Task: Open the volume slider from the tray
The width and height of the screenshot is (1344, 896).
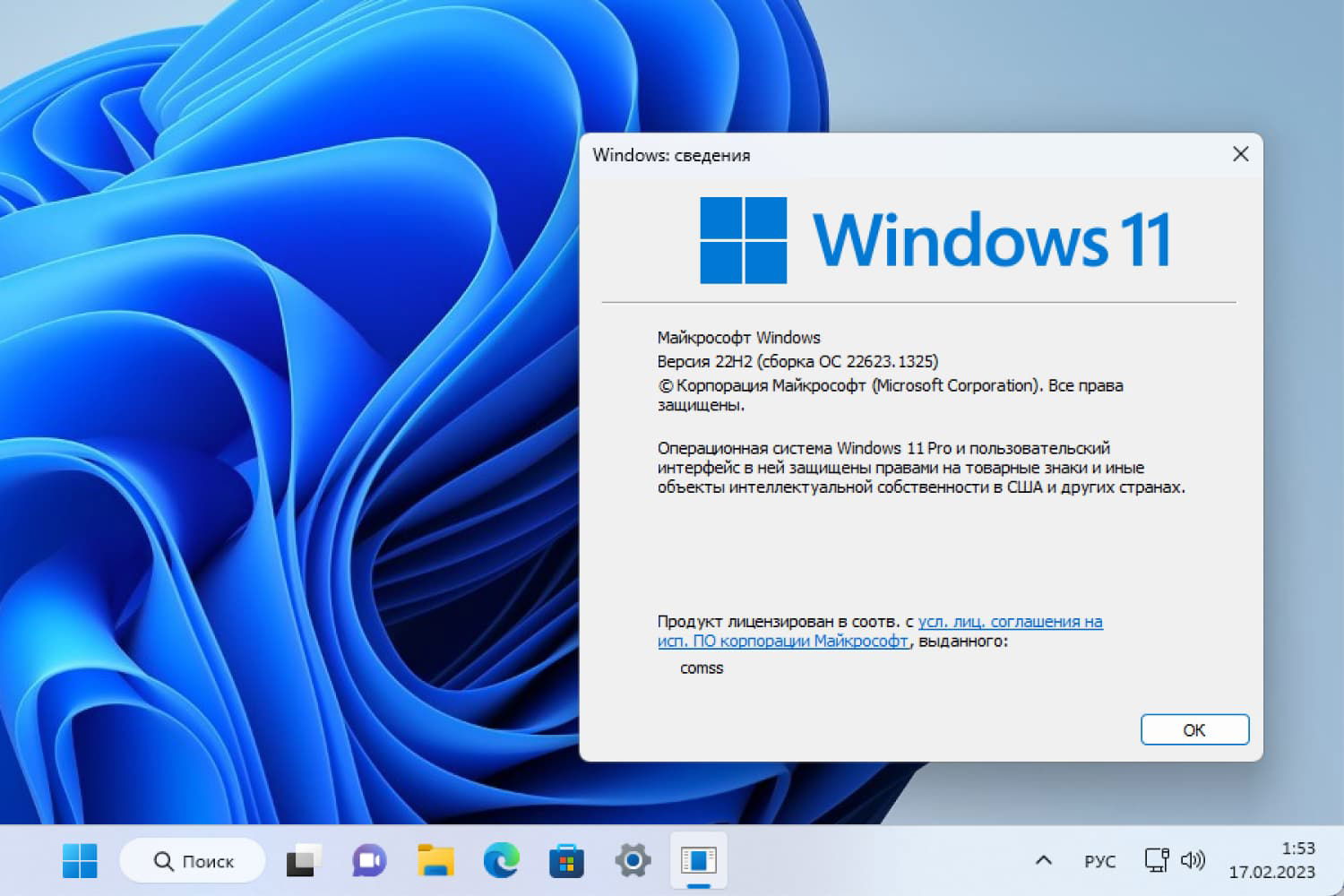Action: [1193, 860]
